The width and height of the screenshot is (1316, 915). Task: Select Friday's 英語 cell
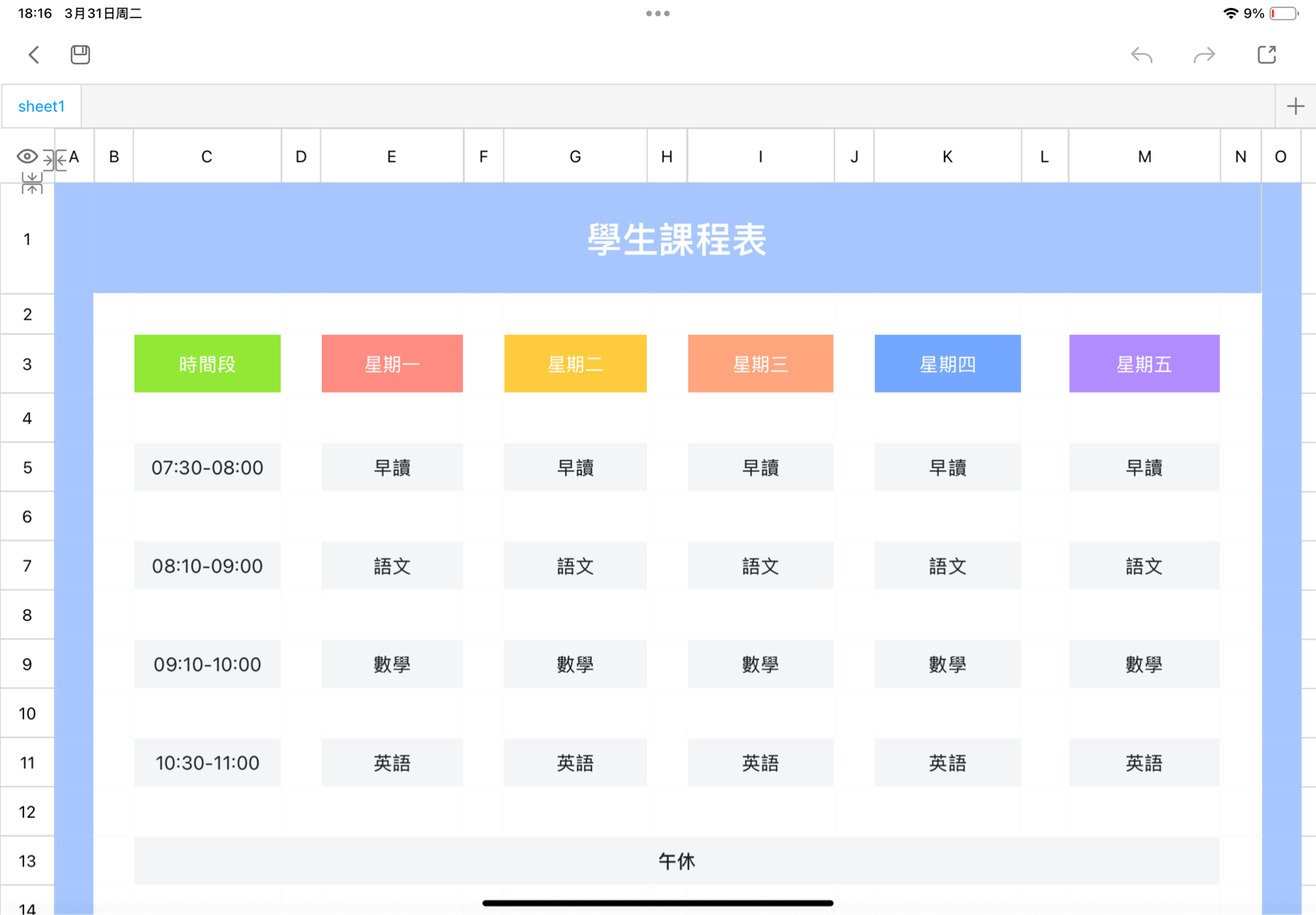1144,762
